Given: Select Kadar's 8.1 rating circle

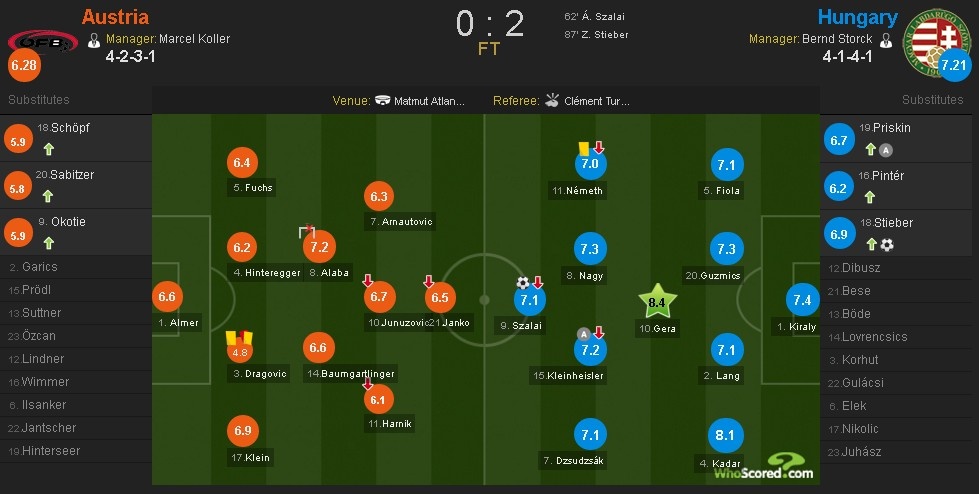Looking at the screenshot, I should 725,435.
